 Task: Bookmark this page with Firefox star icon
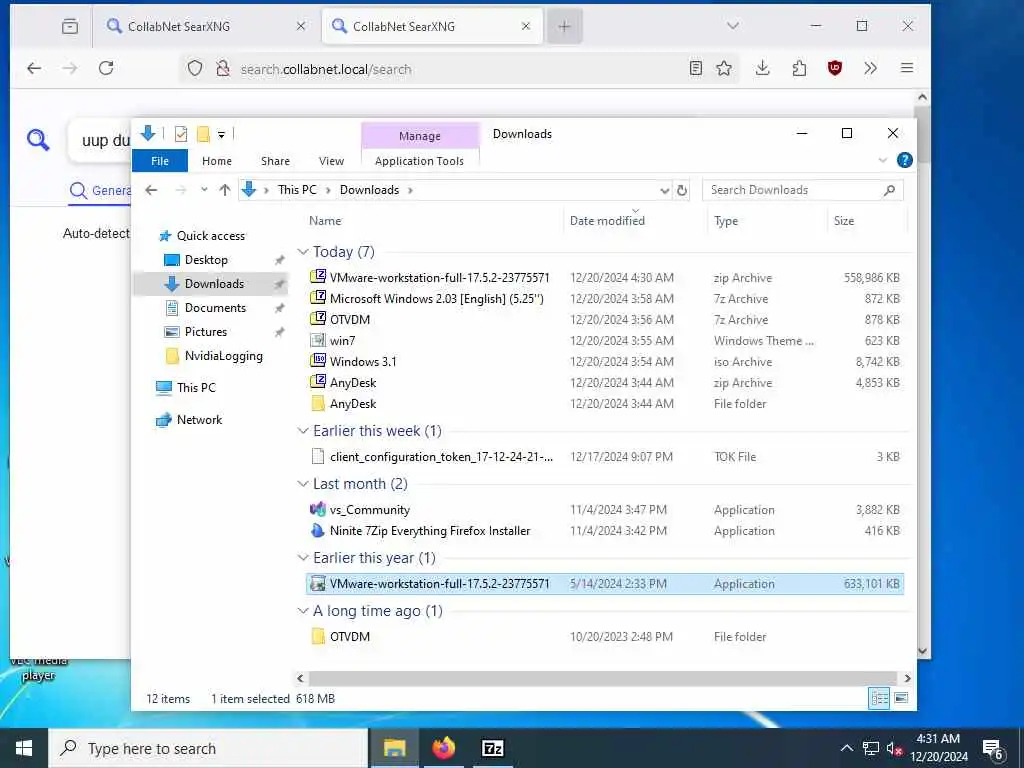724,68
